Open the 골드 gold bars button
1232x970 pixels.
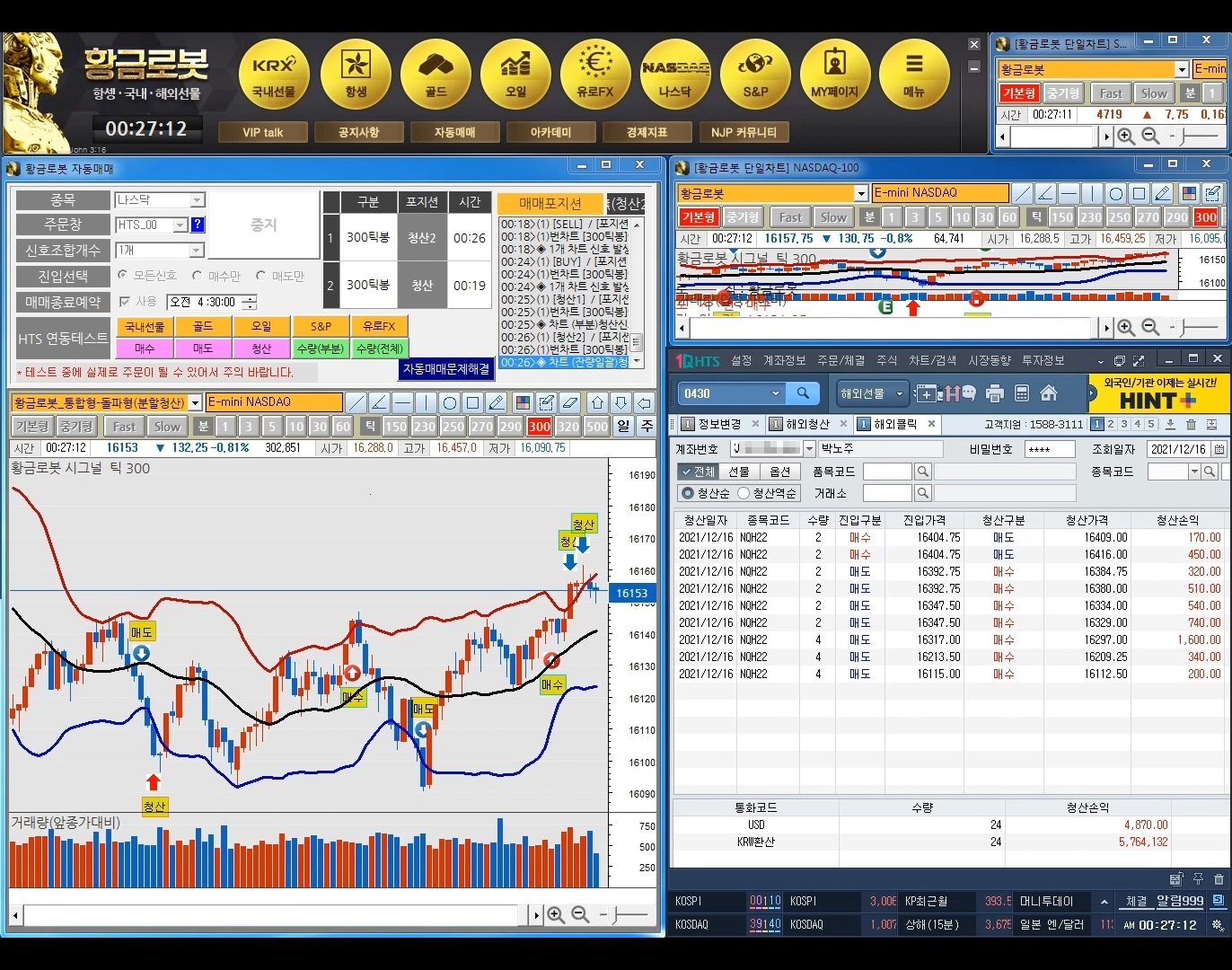point(436,75)
